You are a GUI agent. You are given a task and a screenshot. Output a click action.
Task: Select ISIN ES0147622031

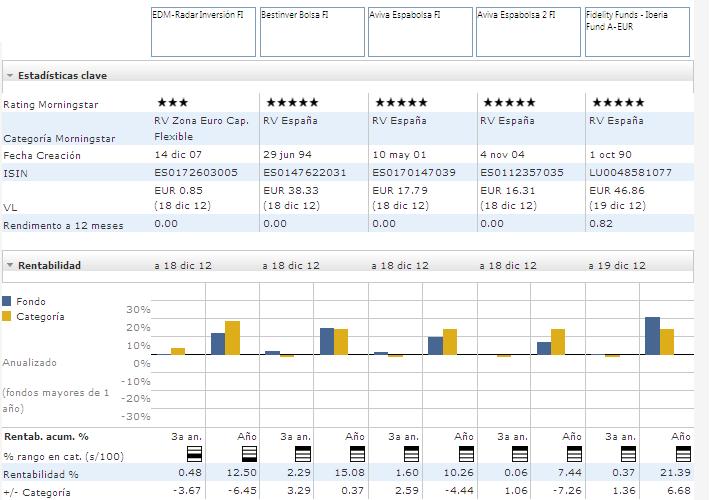pyautogui.click(x=305, y=173)
